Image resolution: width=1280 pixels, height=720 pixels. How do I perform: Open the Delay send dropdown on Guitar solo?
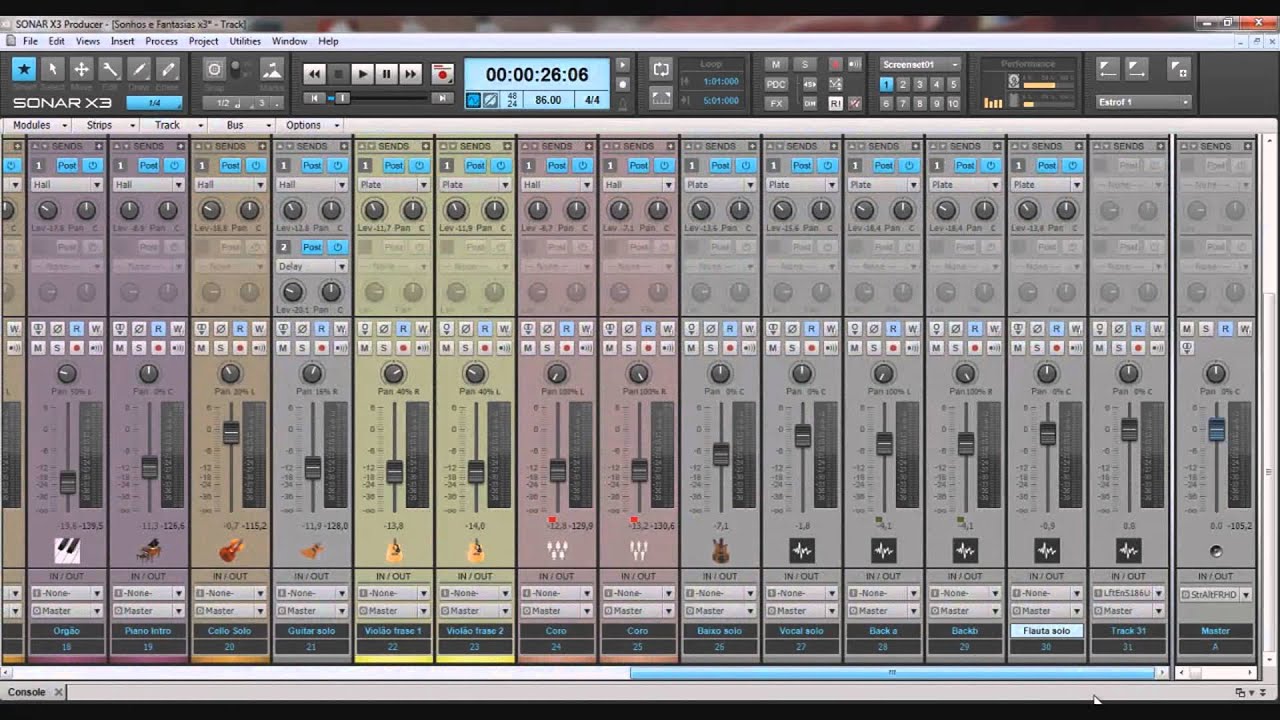(x=311, y=266)
